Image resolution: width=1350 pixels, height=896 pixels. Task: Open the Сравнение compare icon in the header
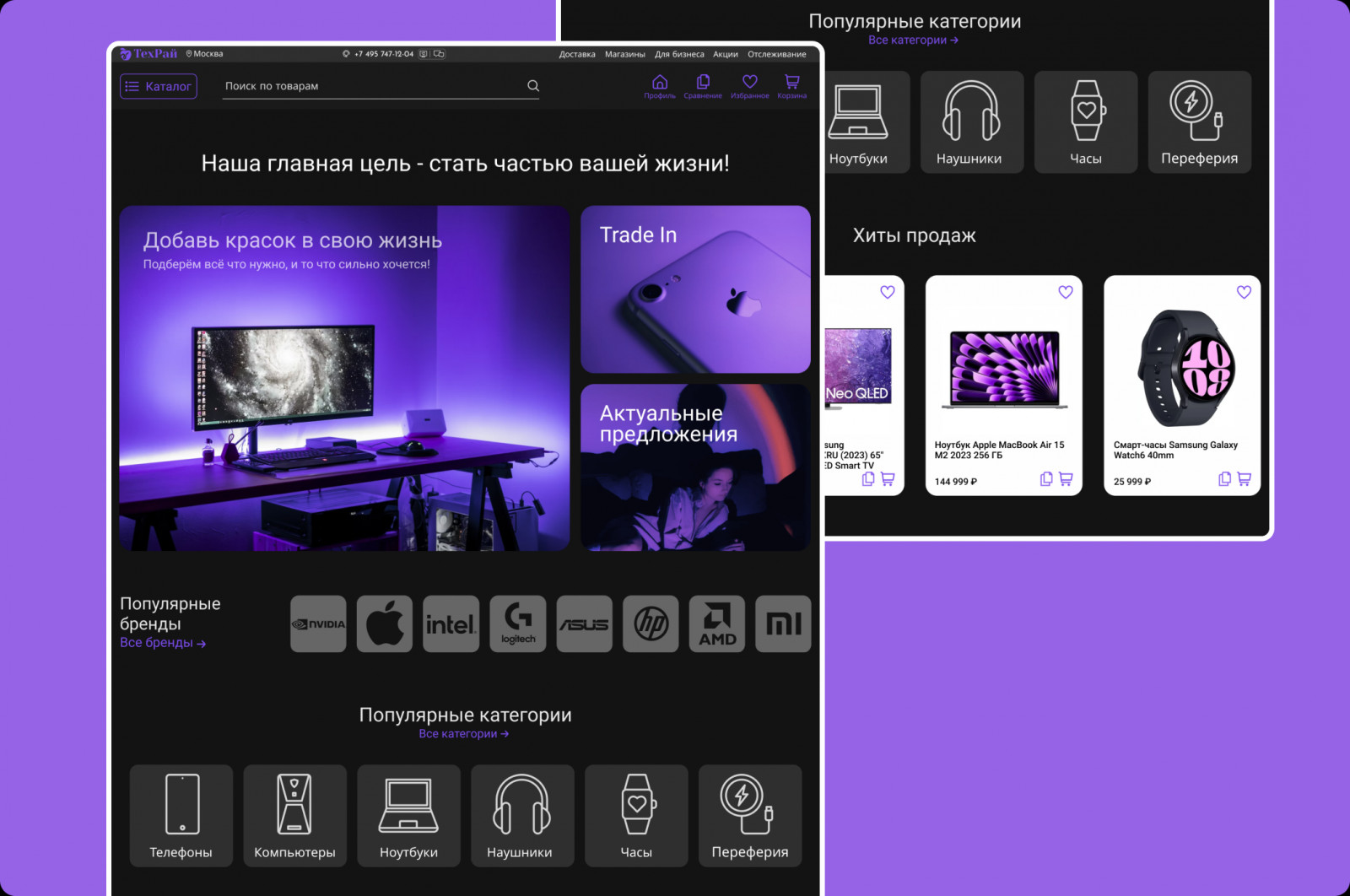click(x=703, y=86)
